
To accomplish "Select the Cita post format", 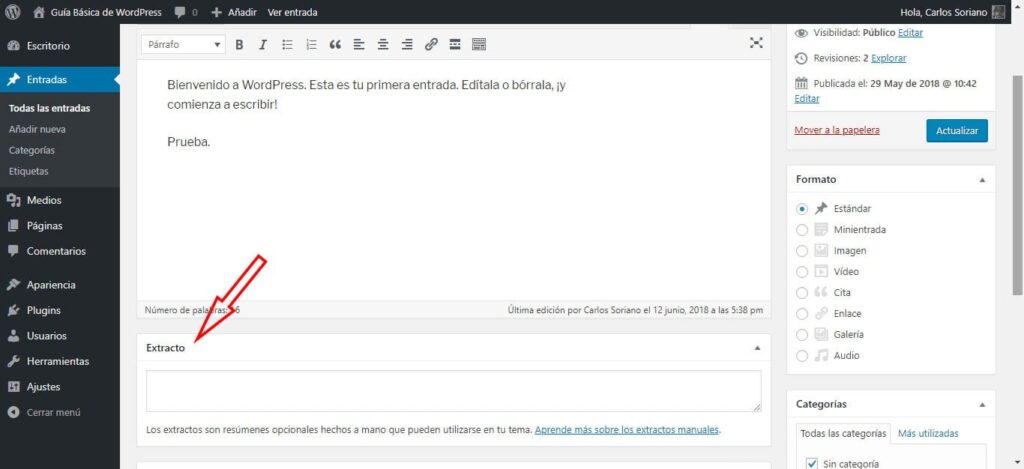I will click(x=802, y=293).
